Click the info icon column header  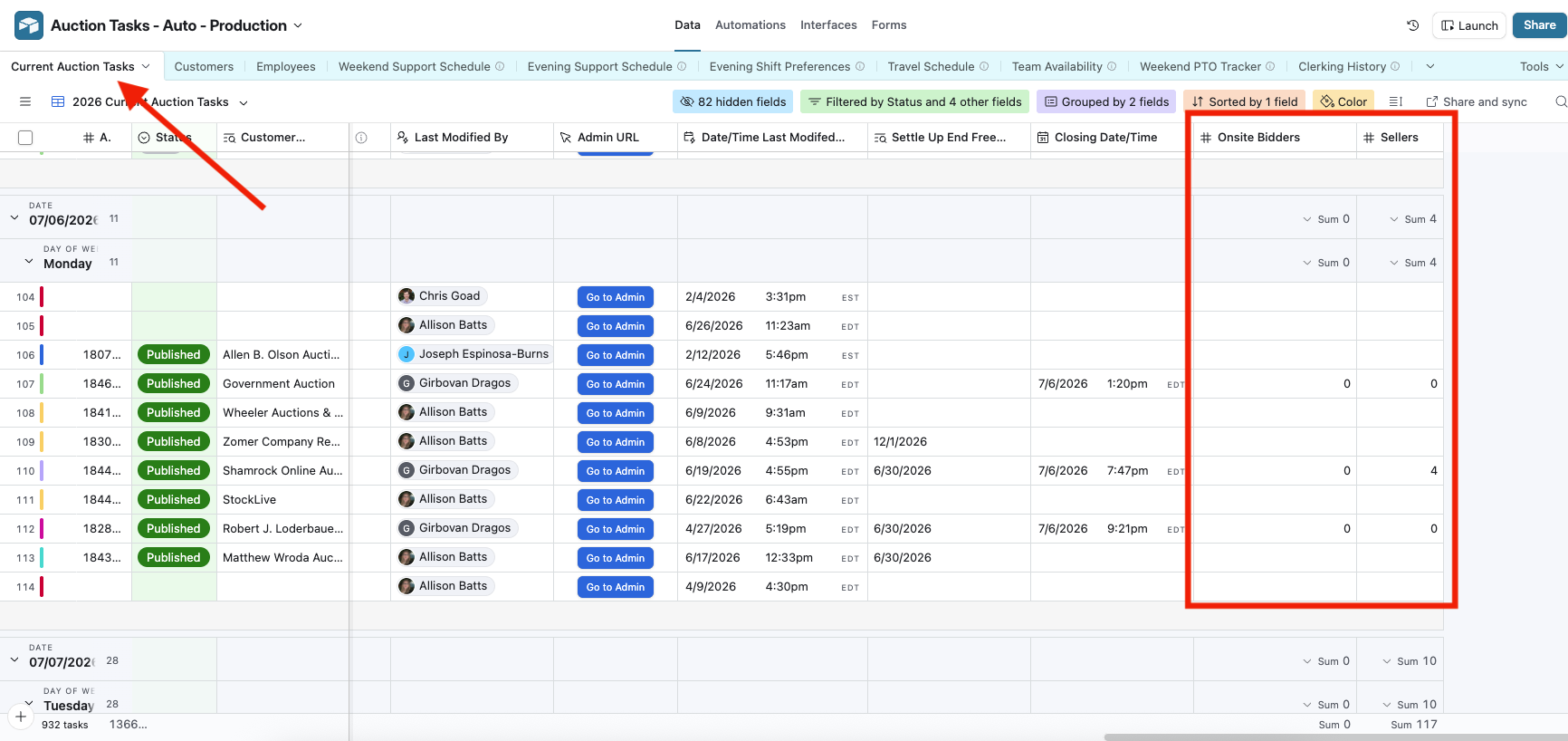click(361, 138)
